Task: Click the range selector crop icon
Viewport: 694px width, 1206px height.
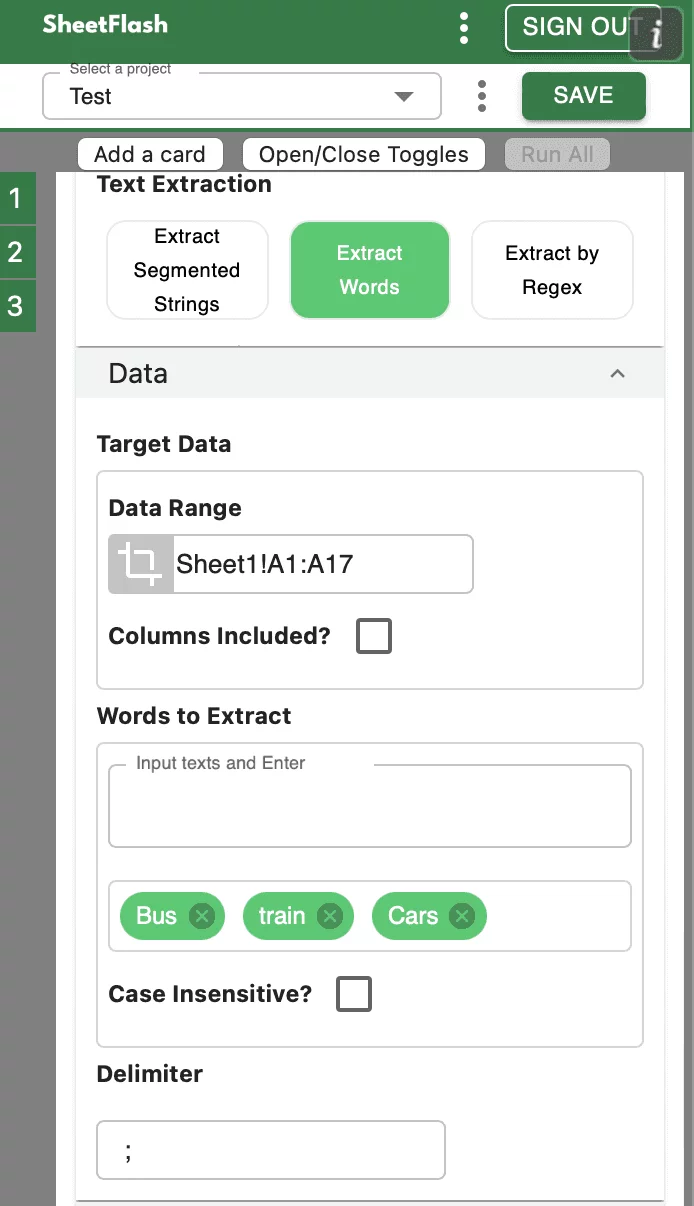Action: pos(141,564)
